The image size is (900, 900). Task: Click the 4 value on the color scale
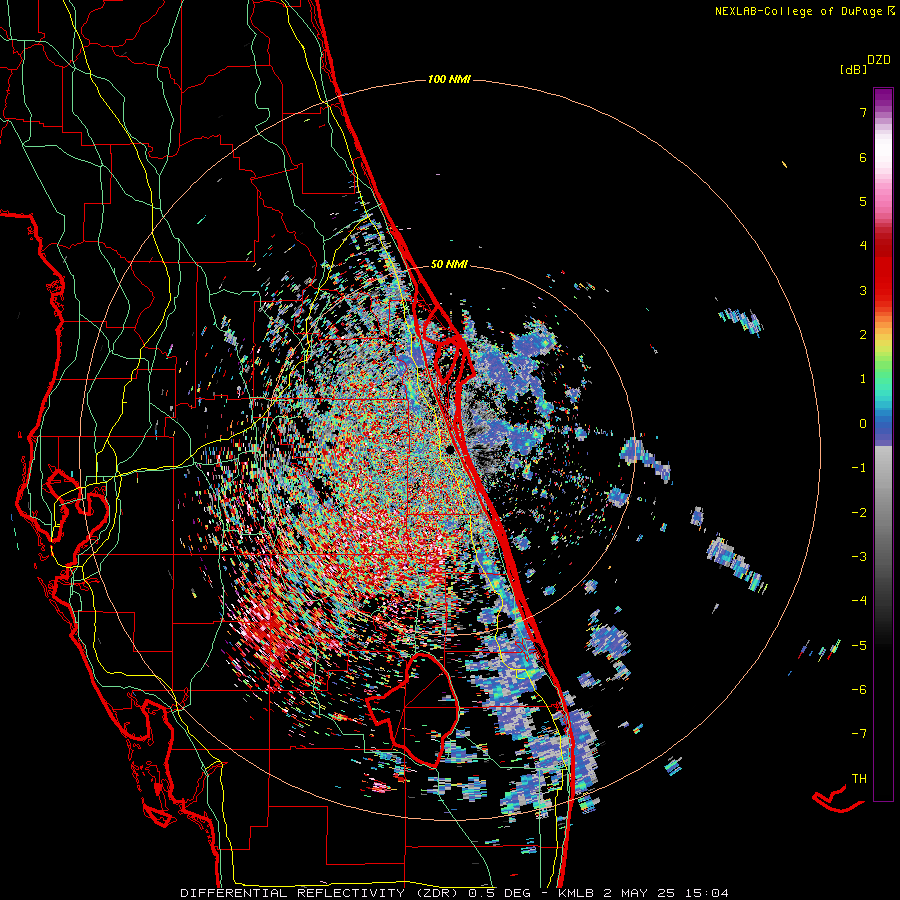[863, 246]
